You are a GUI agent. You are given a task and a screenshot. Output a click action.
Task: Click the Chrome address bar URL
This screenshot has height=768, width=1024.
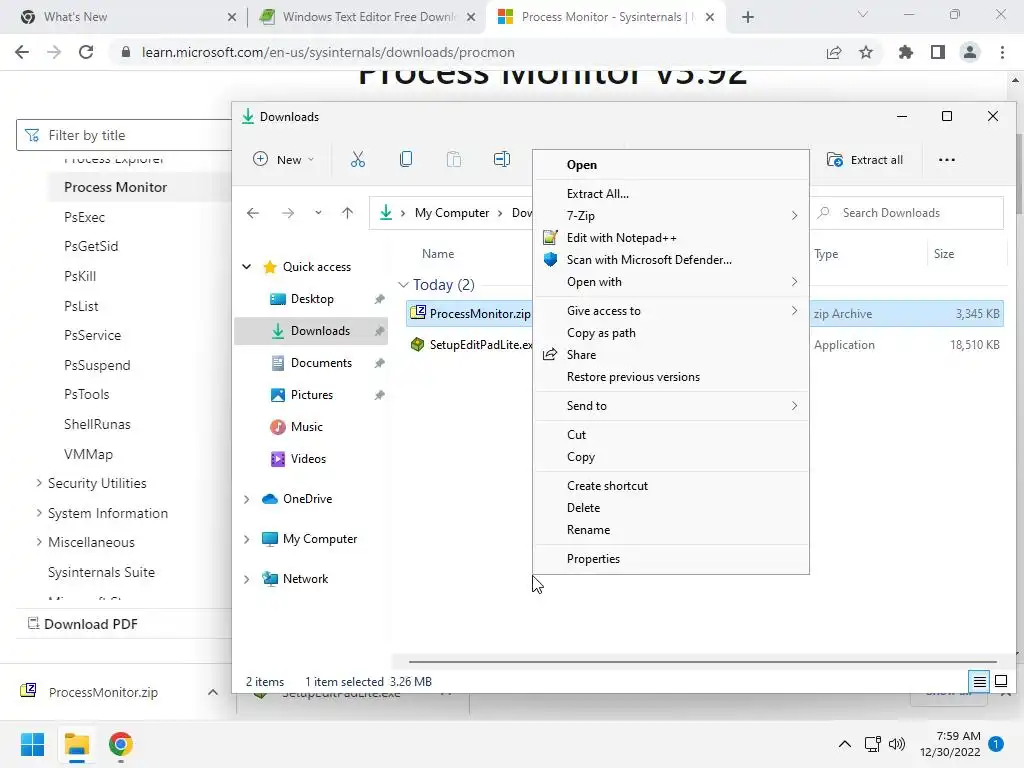(328, 52)
